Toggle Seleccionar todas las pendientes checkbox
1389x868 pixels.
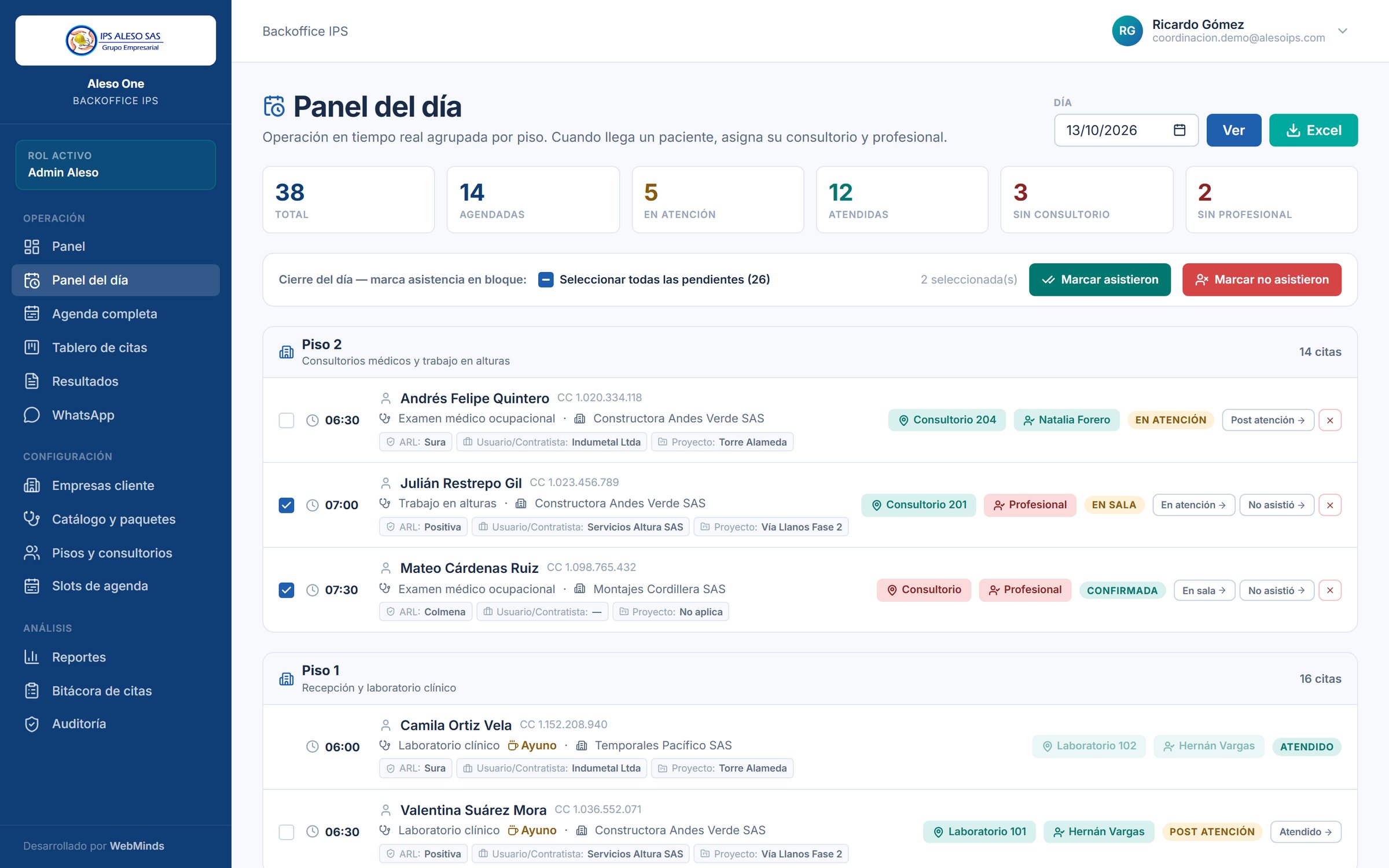point(546,279)
